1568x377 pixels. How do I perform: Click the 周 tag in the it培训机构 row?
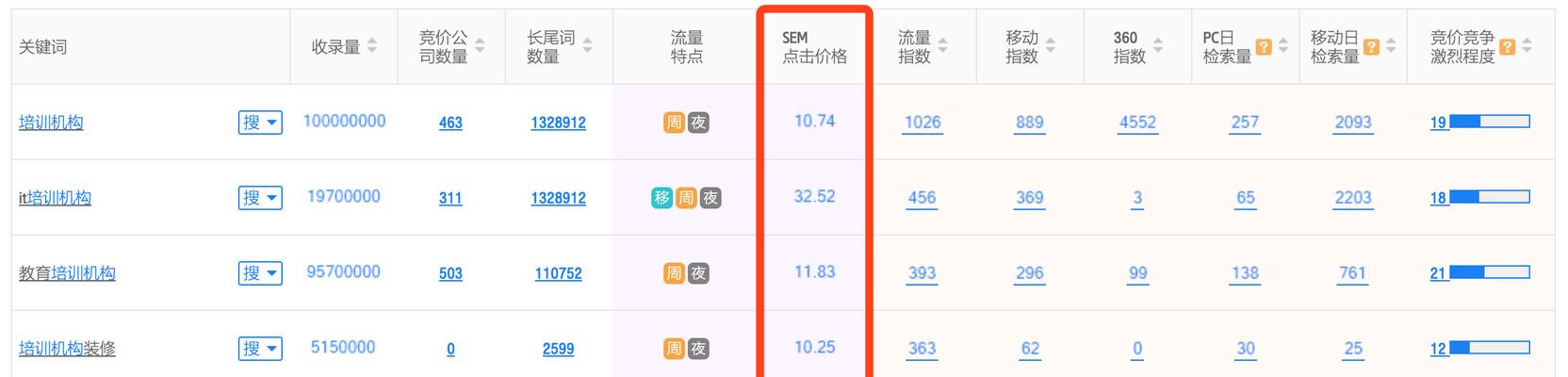(686, 198)
